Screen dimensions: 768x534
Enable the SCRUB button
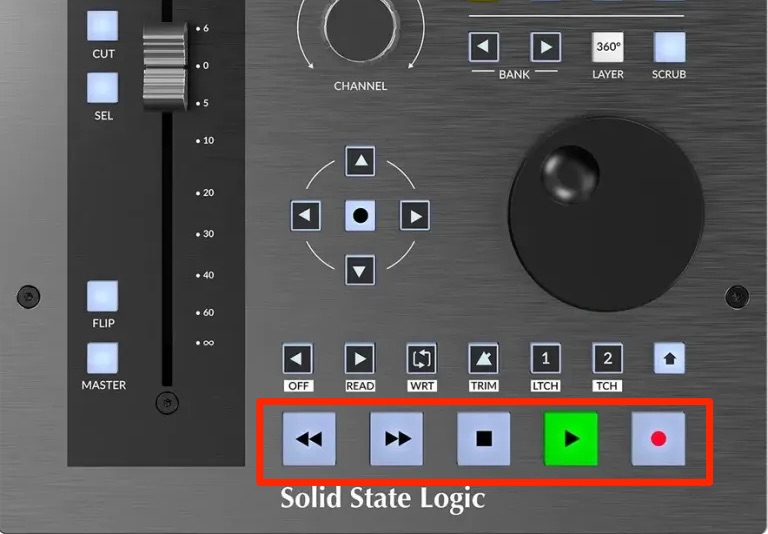[x=669, y=47]
